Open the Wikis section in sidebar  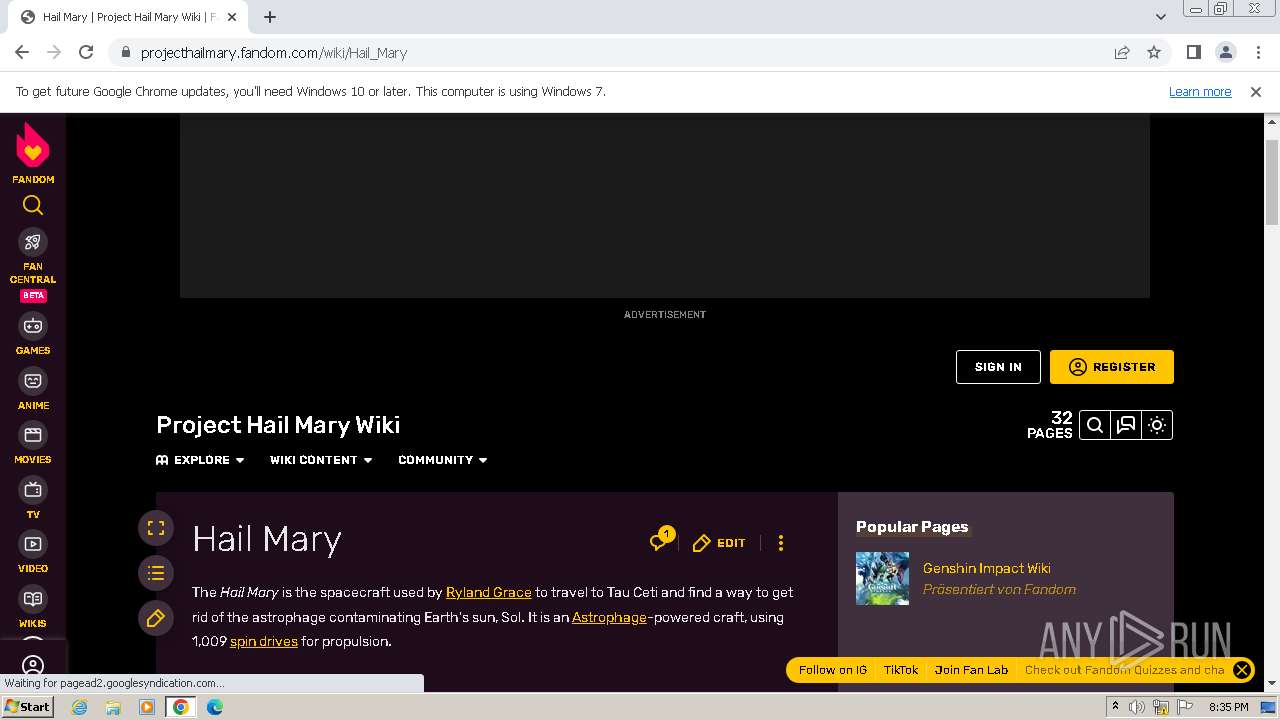(x=33, y=608)
